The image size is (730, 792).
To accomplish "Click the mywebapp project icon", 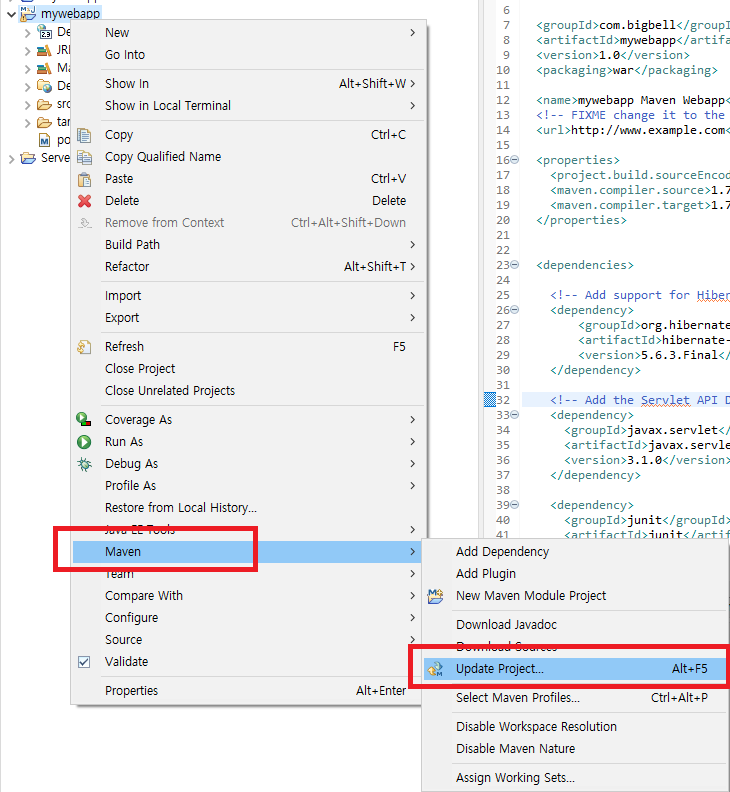I will tap(28, 14).
